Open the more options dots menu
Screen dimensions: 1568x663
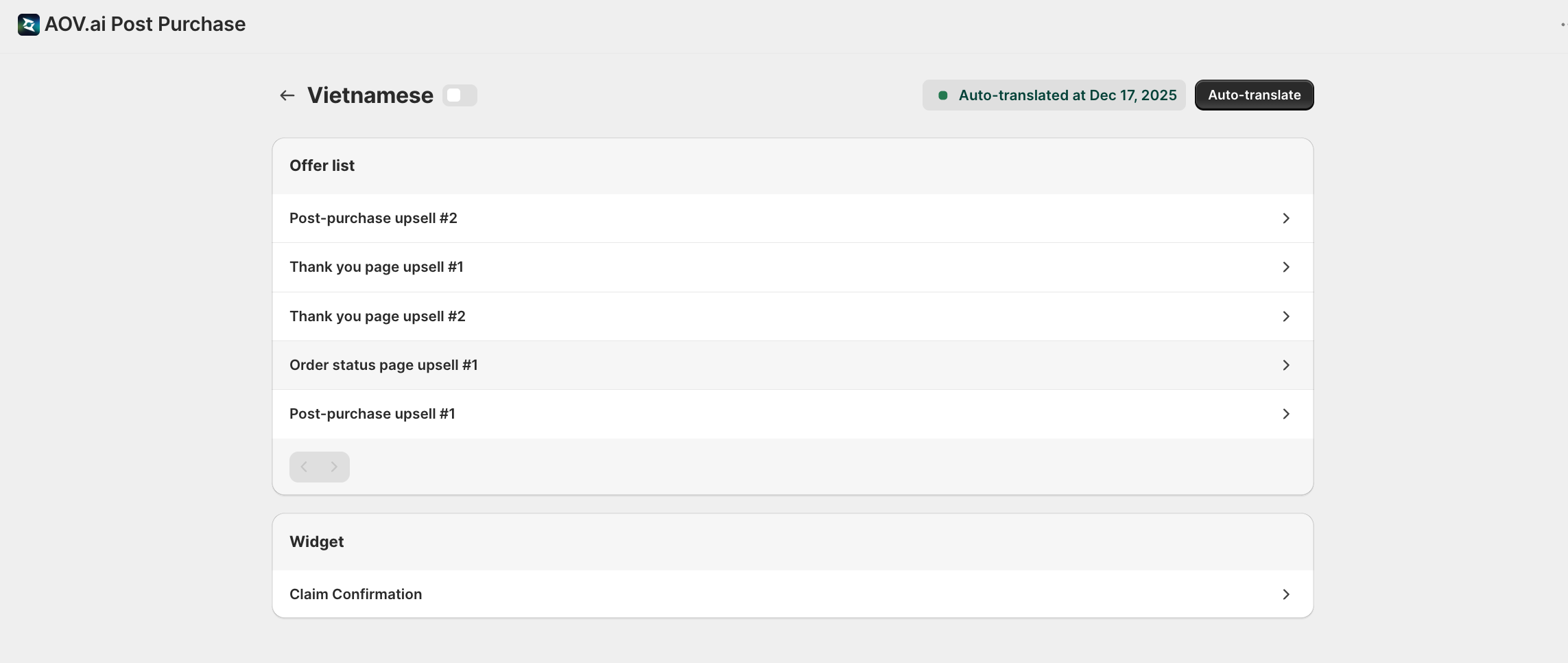pos(1563,25)
